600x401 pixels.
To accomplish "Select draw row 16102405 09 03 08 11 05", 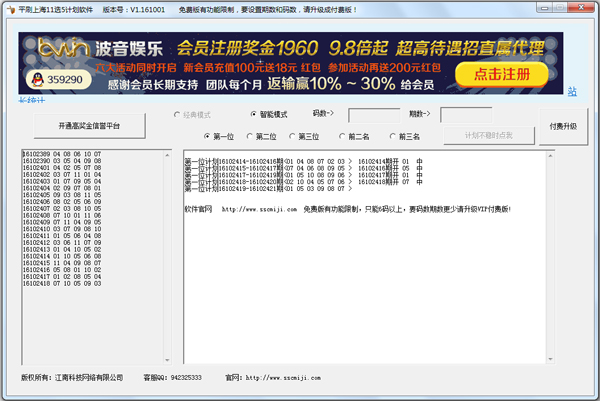I will [62, 195].
